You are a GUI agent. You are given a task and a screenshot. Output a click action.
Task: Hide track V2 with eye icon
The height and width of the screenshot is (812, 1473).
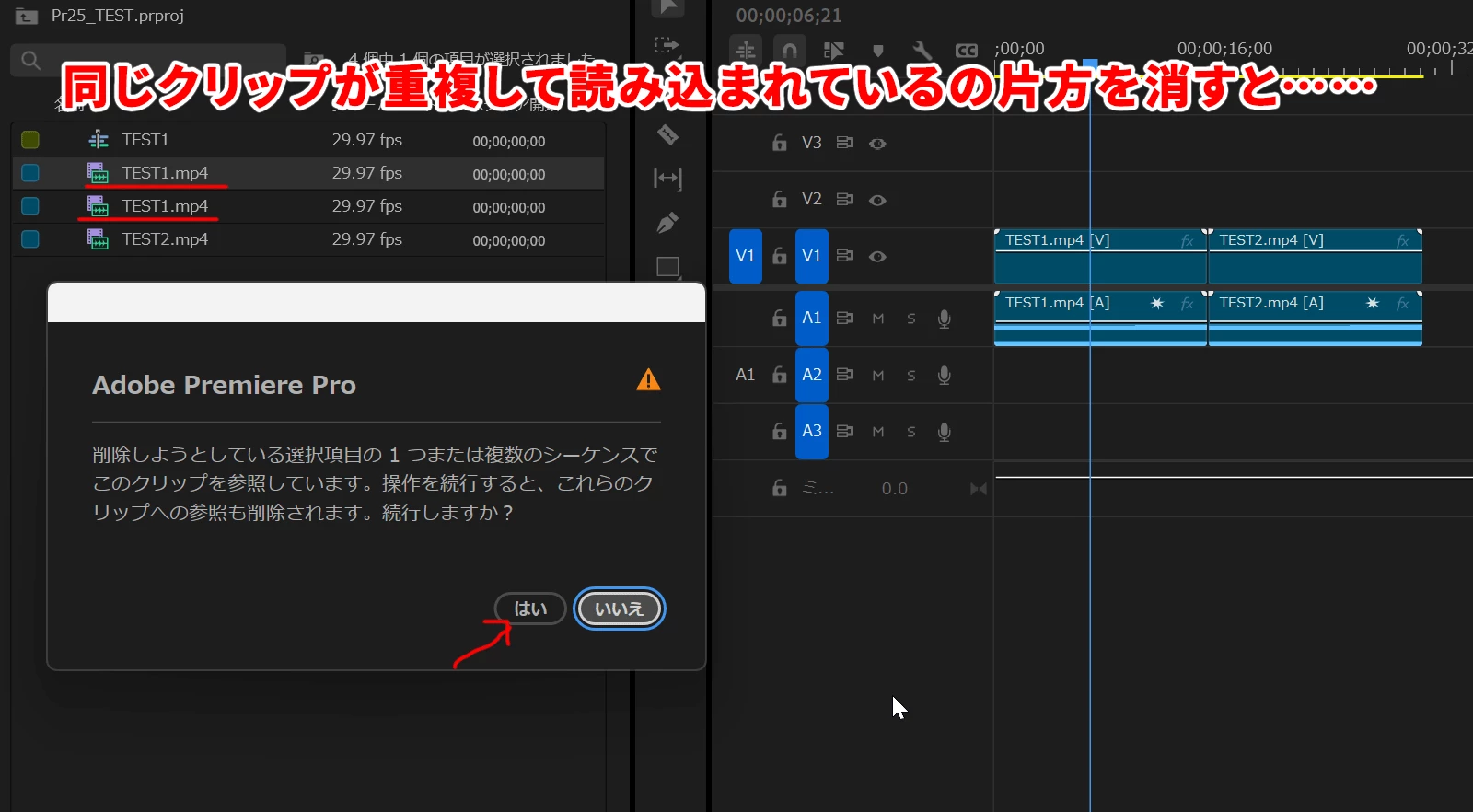click(877, 200)
